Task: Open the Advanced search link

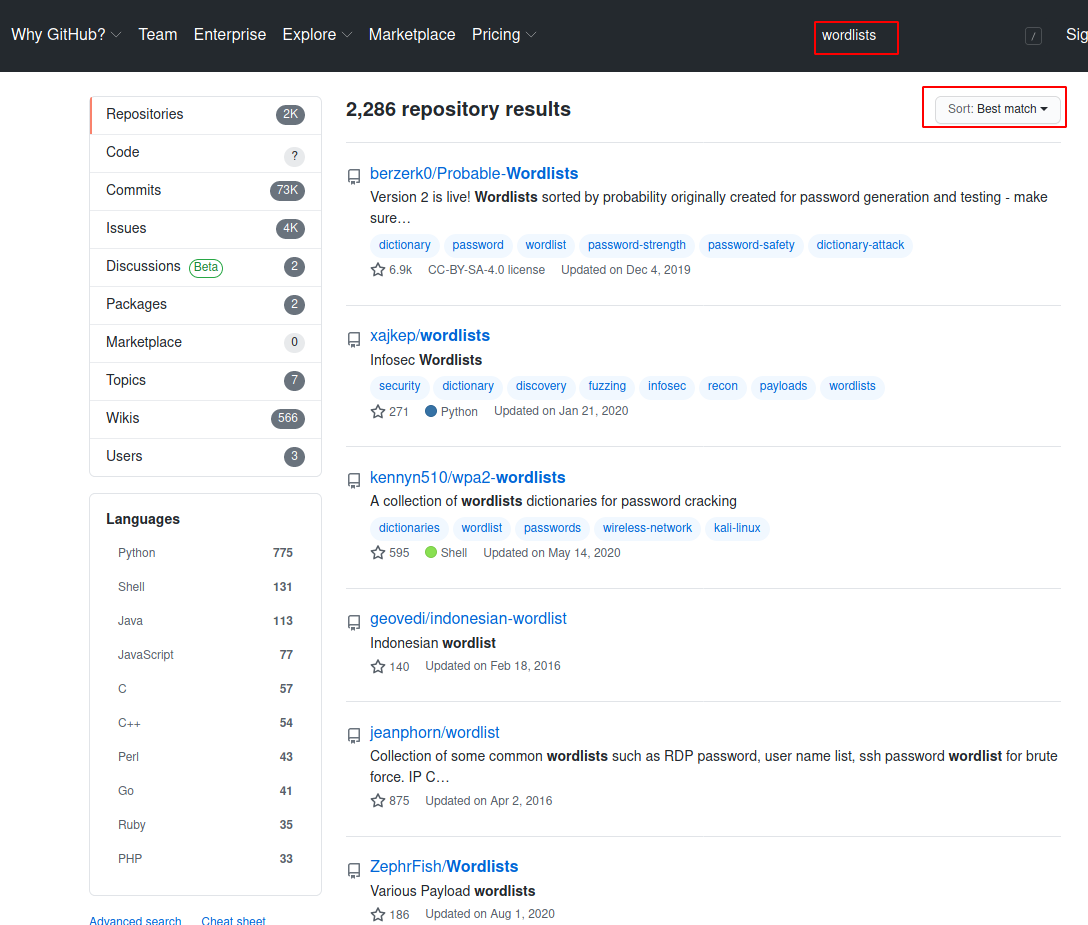Action: tap(135, 920)
